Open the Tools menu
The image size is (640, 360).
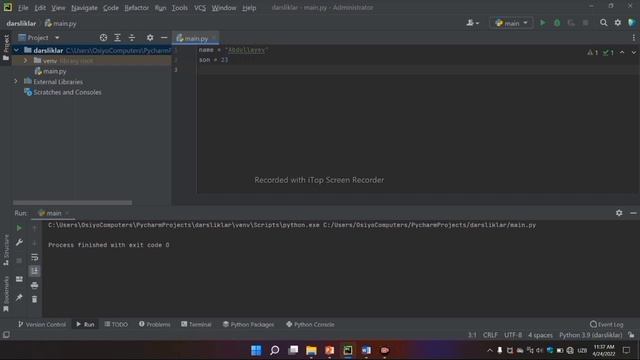[x=179, y=7]
